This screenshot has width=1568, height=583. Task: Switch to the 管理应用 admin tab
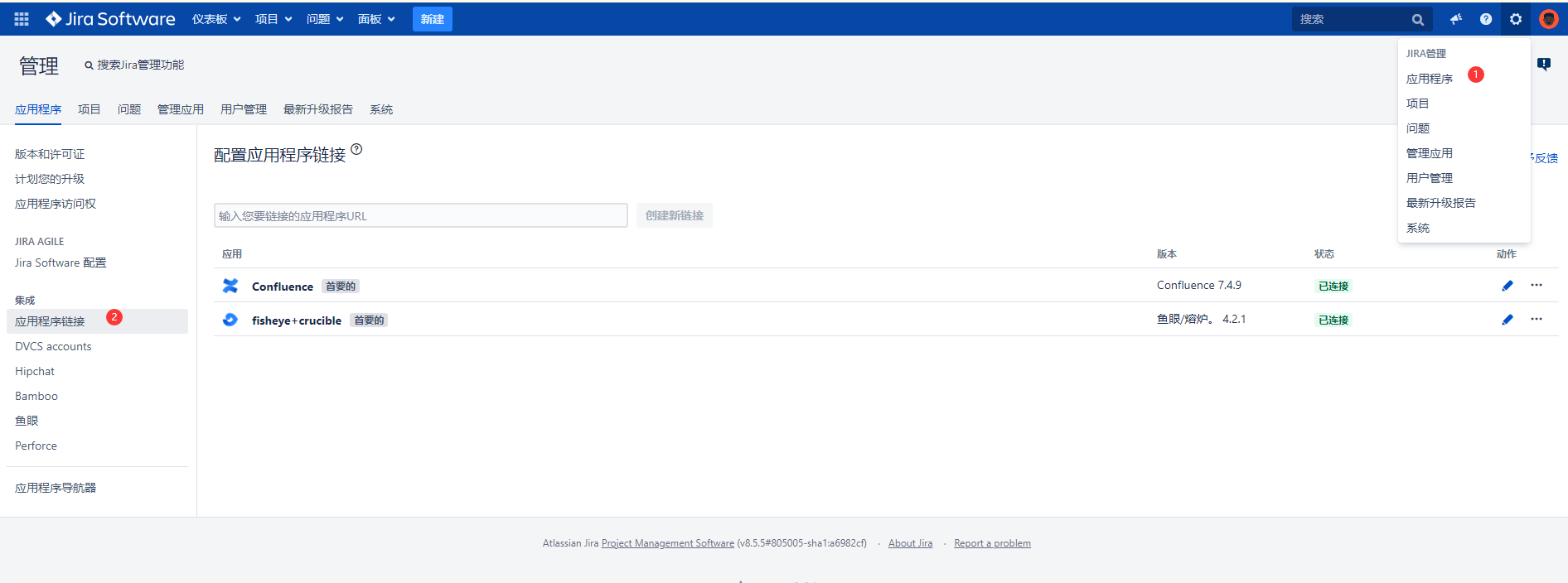[x=181, y=109]
